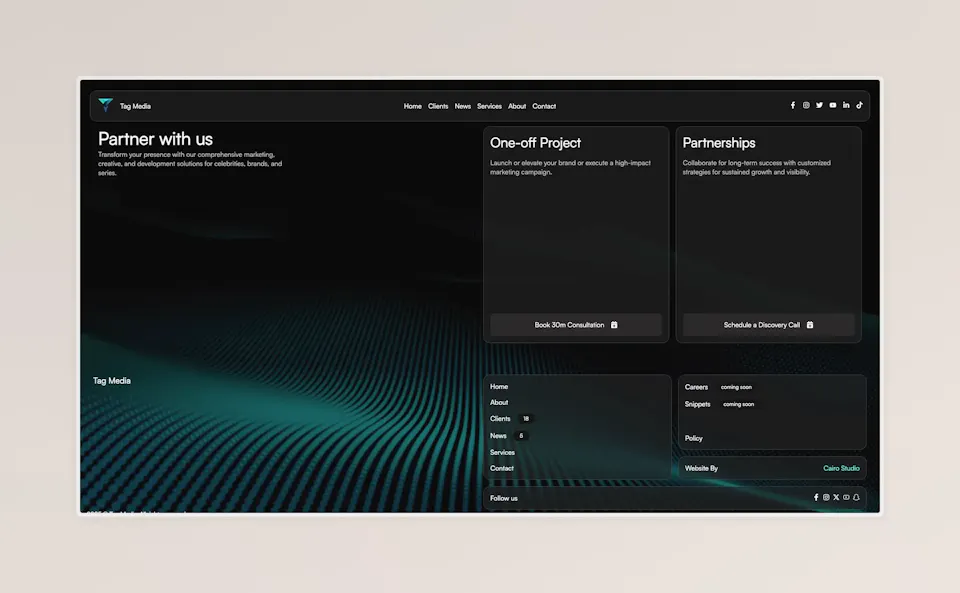The height and width of the screenshot is (593, 960).
Task: Open Facebook from the header icons
Action: (x=793, y=105)
